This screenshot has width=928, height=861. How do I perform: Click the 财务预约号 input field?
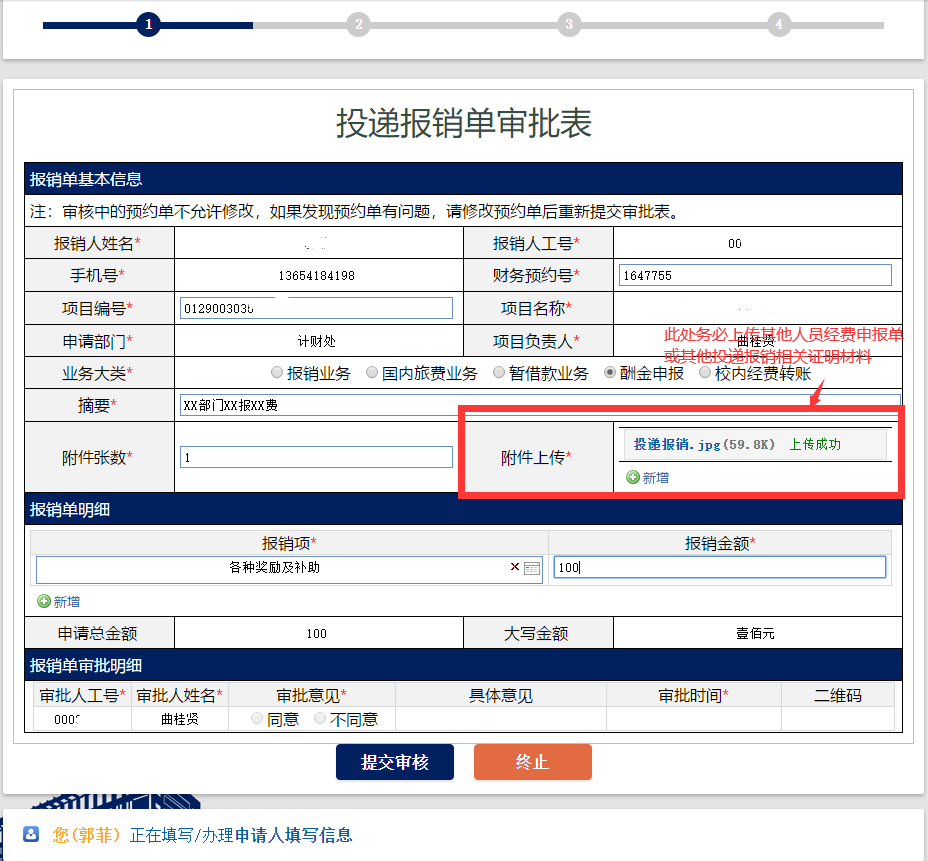(x=755, y=276)
